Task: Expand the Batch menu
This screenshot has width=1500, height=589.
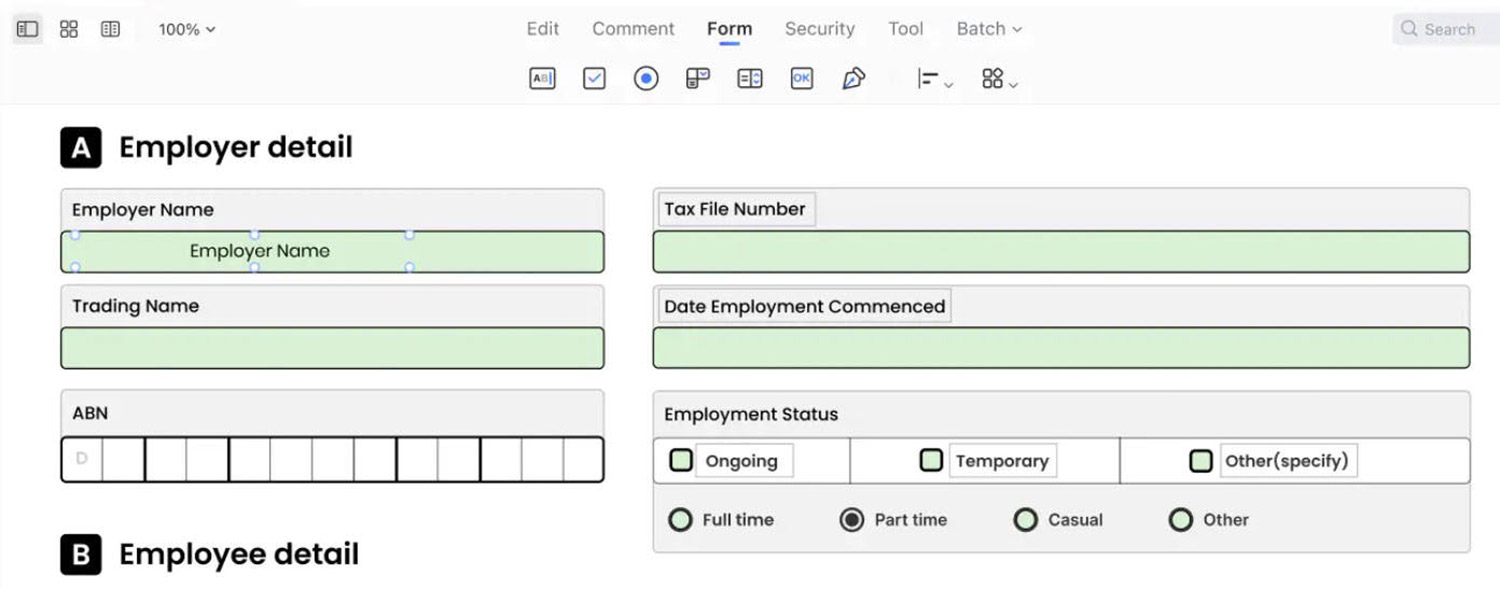Action: 989,29
